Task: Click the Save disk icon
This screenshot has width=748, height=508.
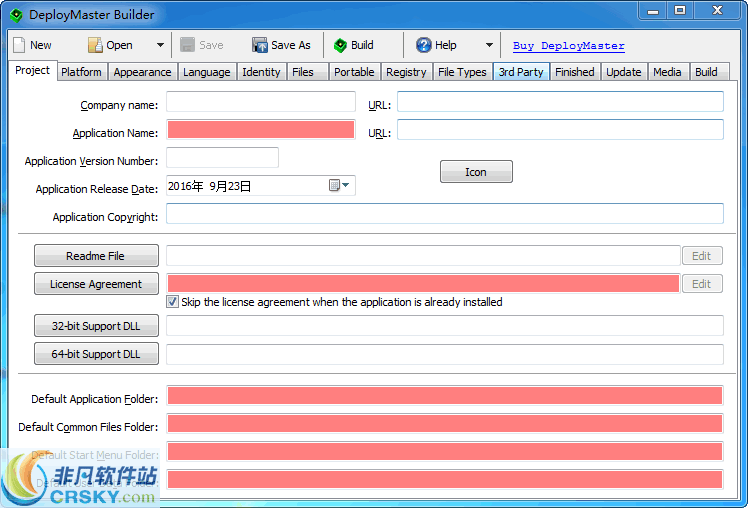Action: (187, 45)
